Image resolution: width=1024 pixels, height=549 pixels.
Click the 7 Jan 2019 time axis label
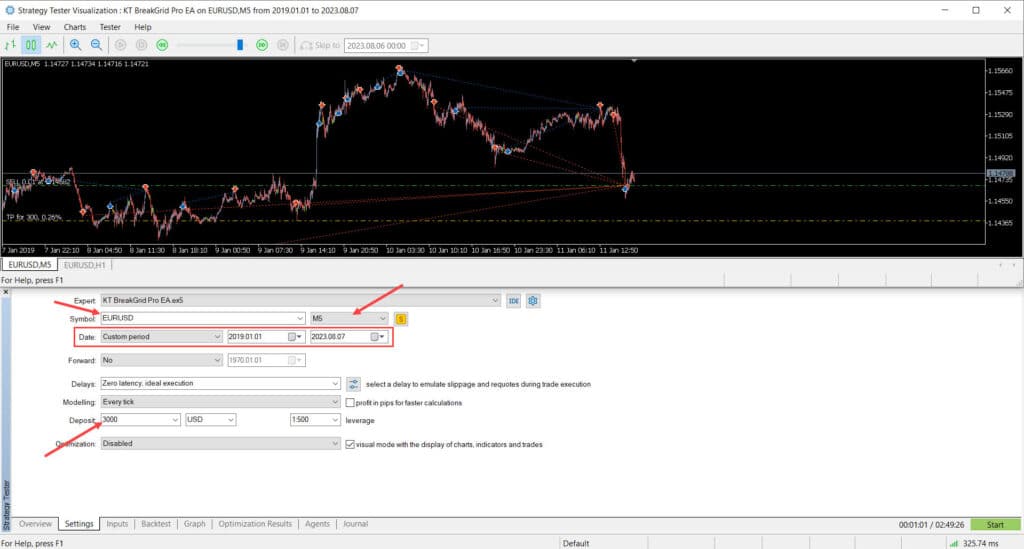[x=18, y=250]
